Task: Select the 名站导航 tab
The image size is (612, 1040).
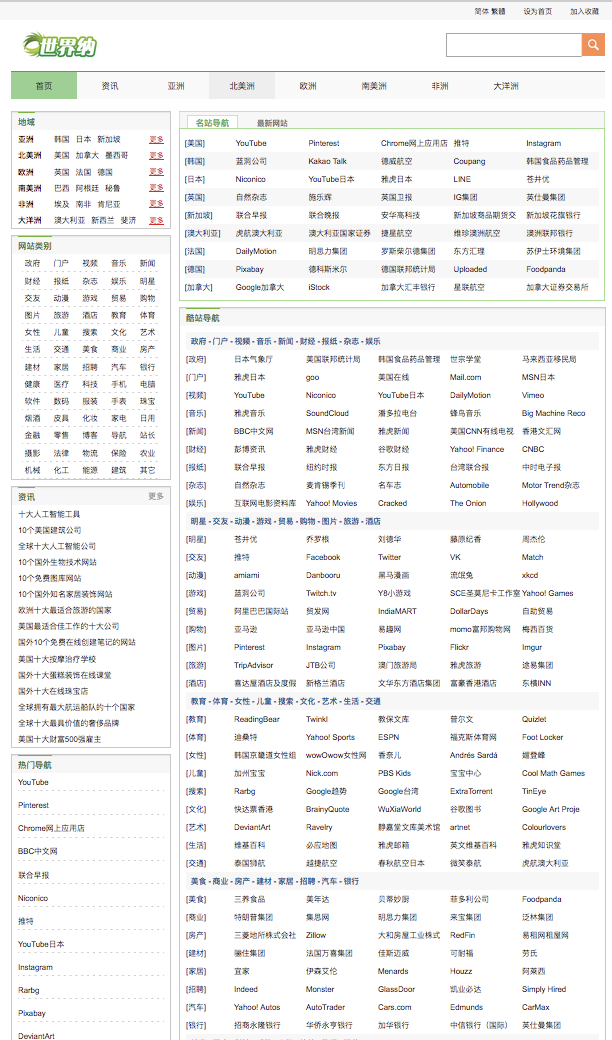Action: click(212, 123)
